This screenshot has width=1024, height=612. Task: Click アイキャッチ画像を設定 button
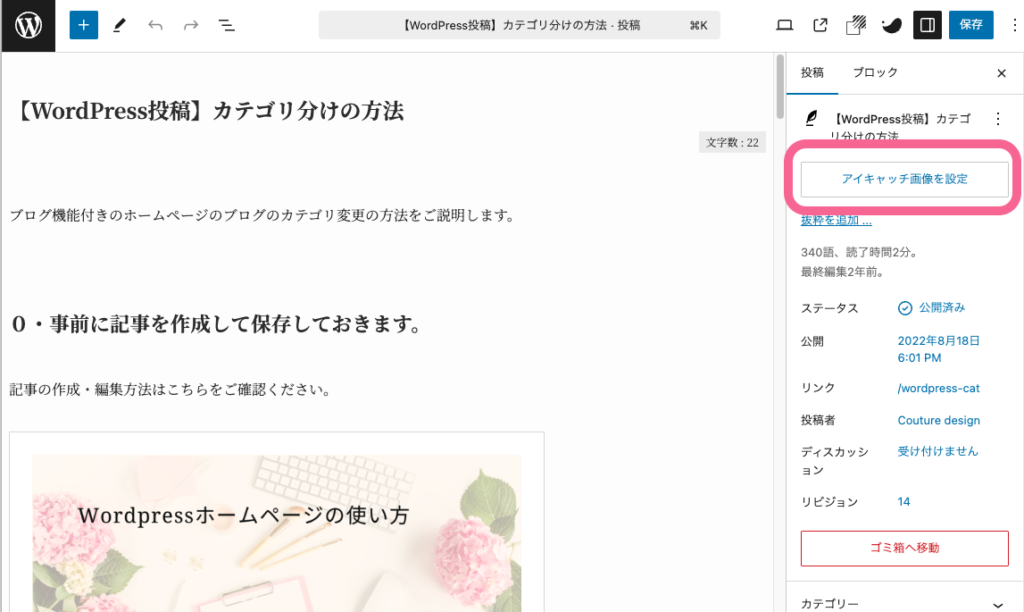(904, 179)
